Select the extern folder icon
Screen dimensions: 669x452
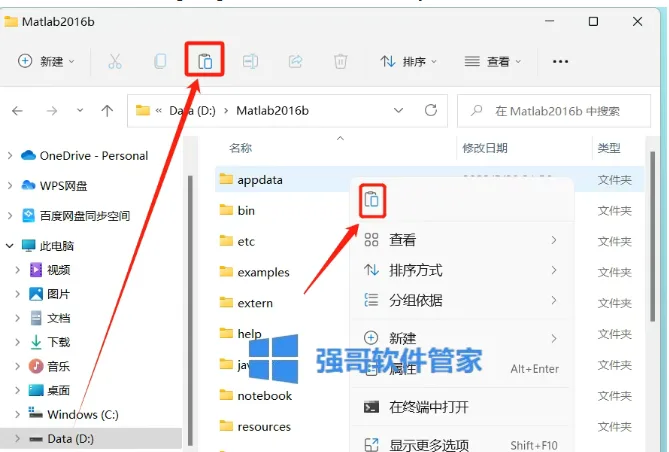(226, 302)
